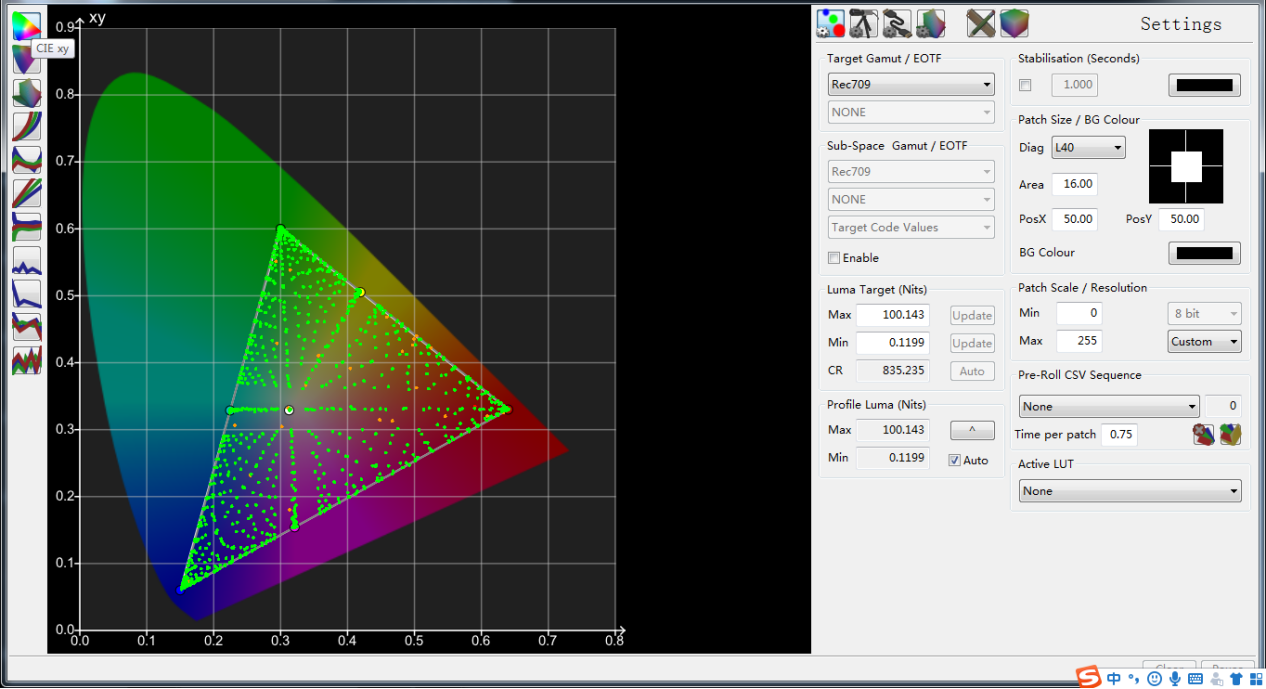Tick the Sub-Space Enable checkbox
1266x689 pixels.
pyautogui.click(x=834, y=258)
